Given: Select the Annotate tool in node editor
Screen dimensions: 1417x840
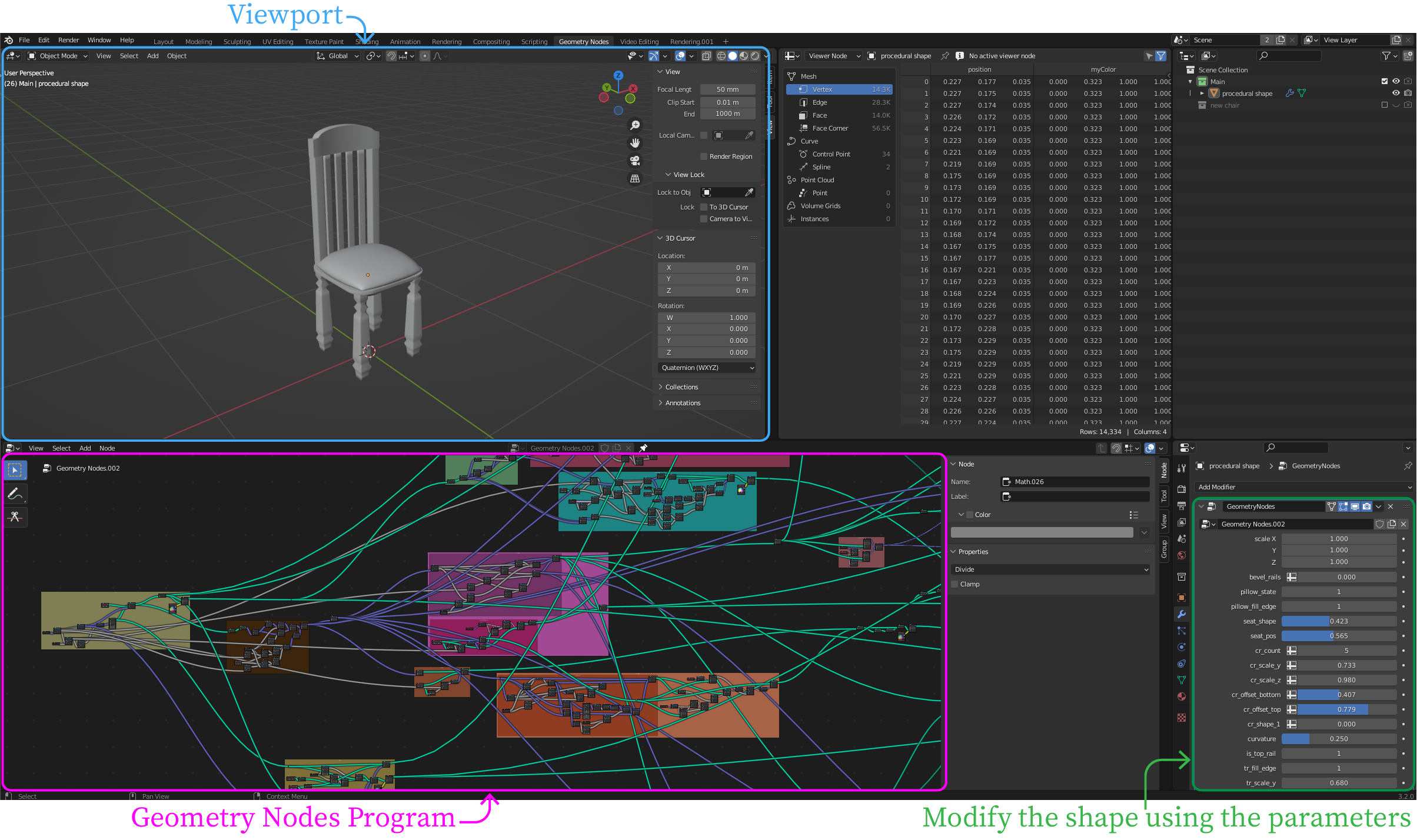Looking at the screenshot, I should (15, 494).
